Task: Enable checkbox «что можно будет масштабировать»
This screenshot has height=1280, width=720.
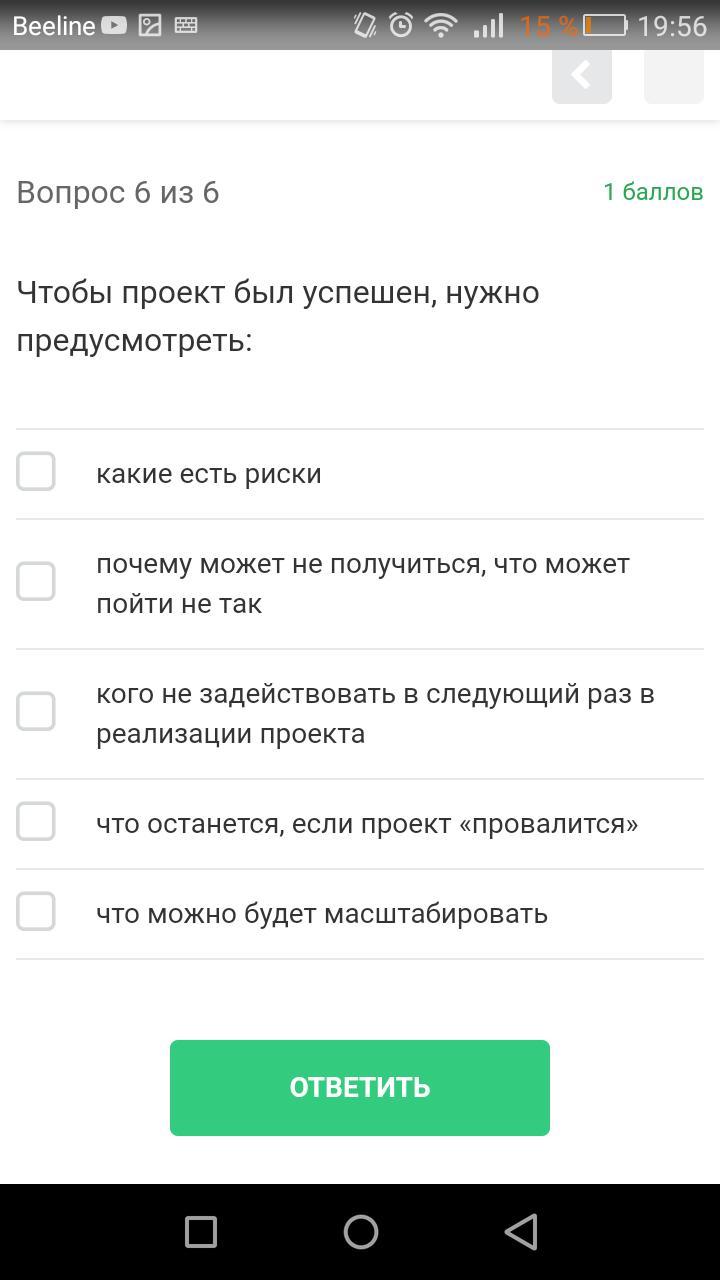Action: [x=36, y=911]
